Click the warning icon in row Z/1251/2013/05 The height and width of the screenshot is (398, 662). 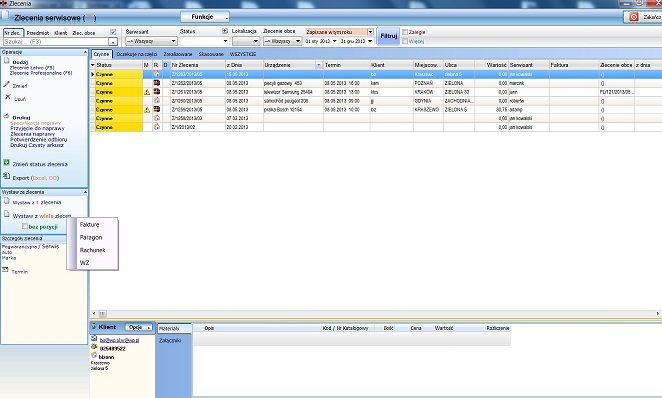click(147, 92)
